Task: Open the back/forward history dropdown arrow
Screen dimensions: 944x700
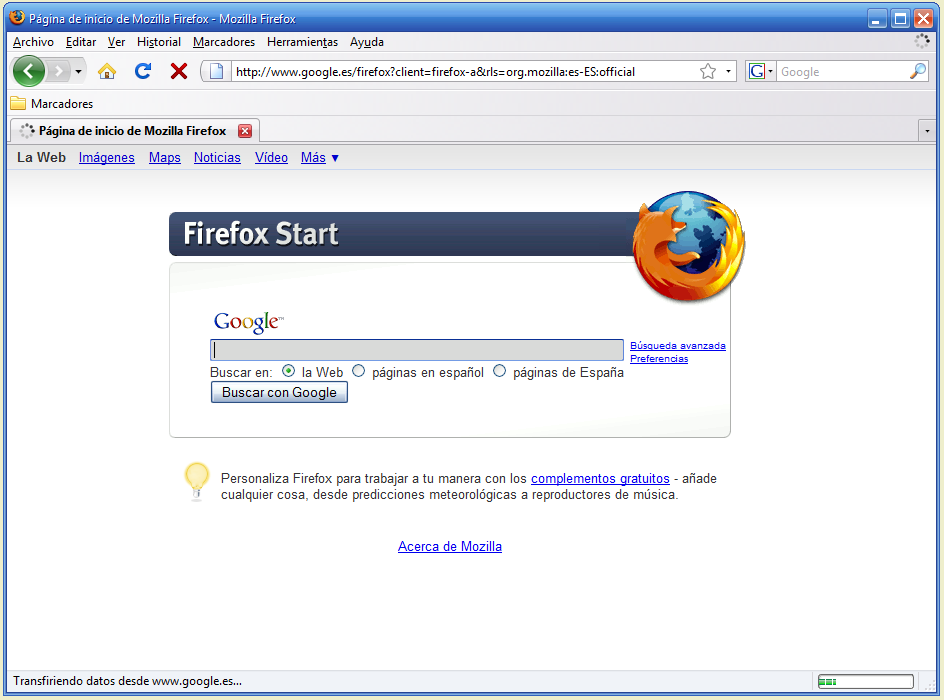Action: 79,71
